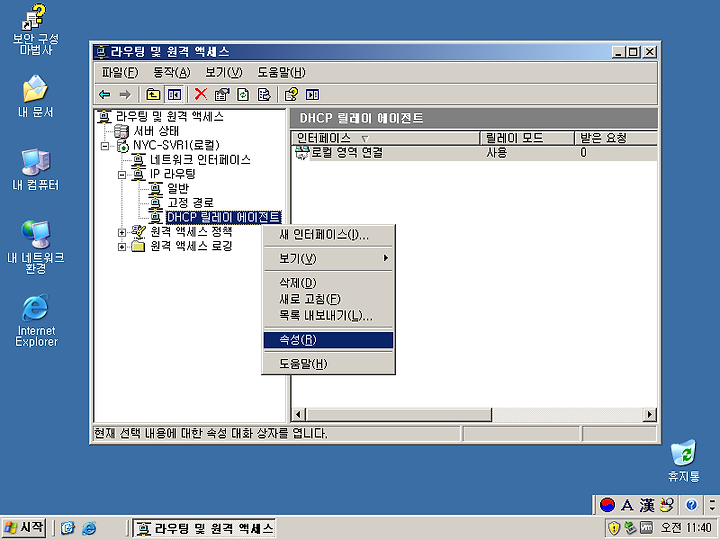720x540 pixels.
Task: Click the A input mode language bar icon
Action: pos(627,506)
